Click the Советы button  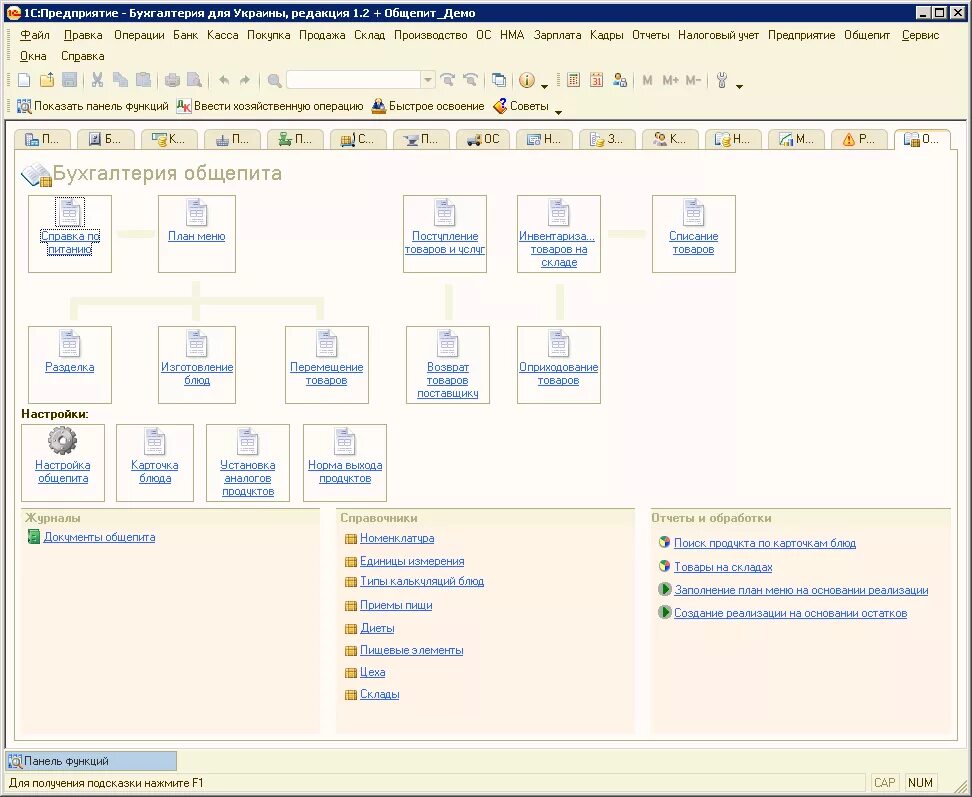point(521,106)
